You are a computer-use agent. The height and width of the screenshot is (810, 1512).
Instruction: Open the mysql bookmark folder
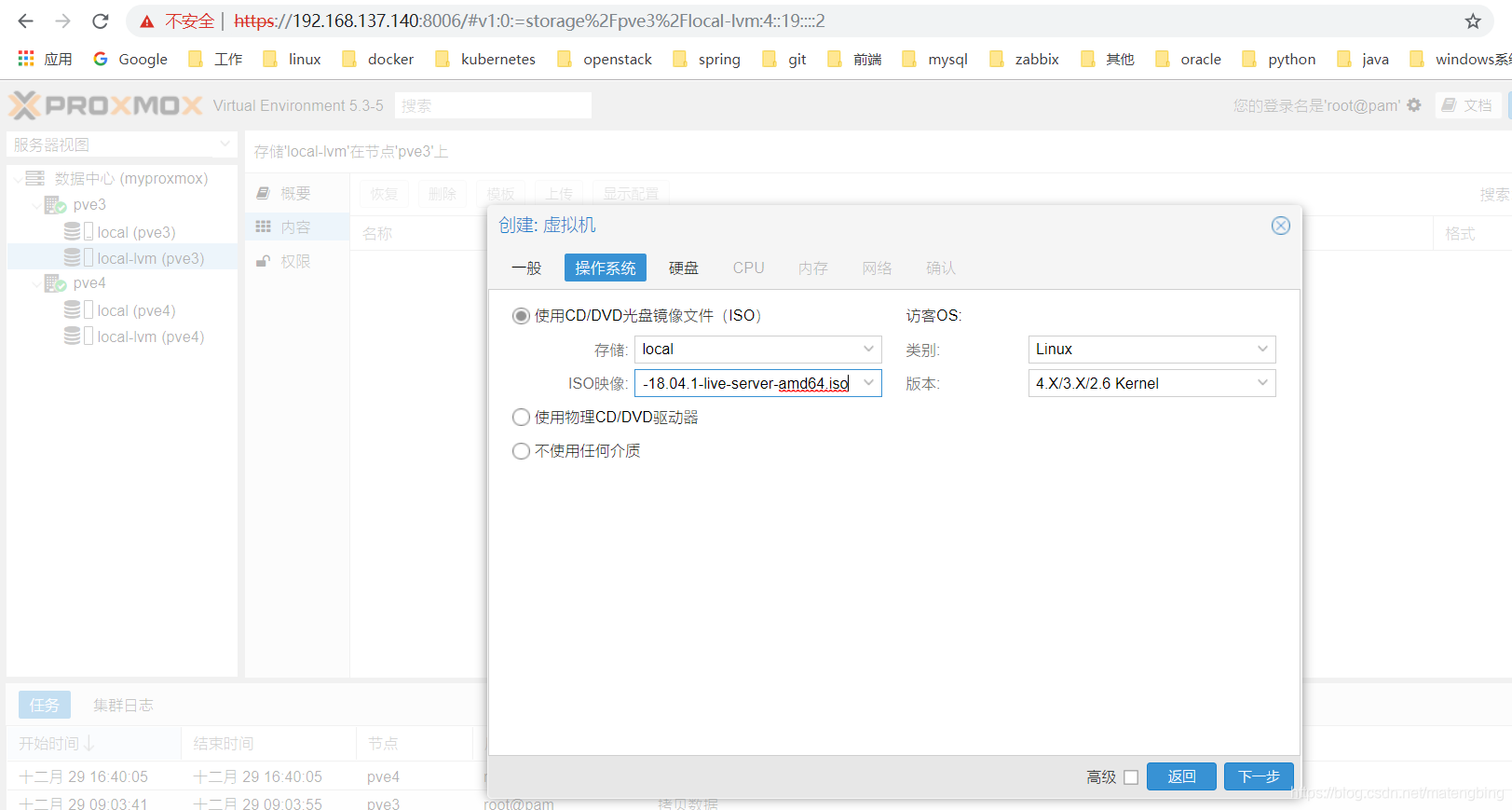click(x=935, y=59)
